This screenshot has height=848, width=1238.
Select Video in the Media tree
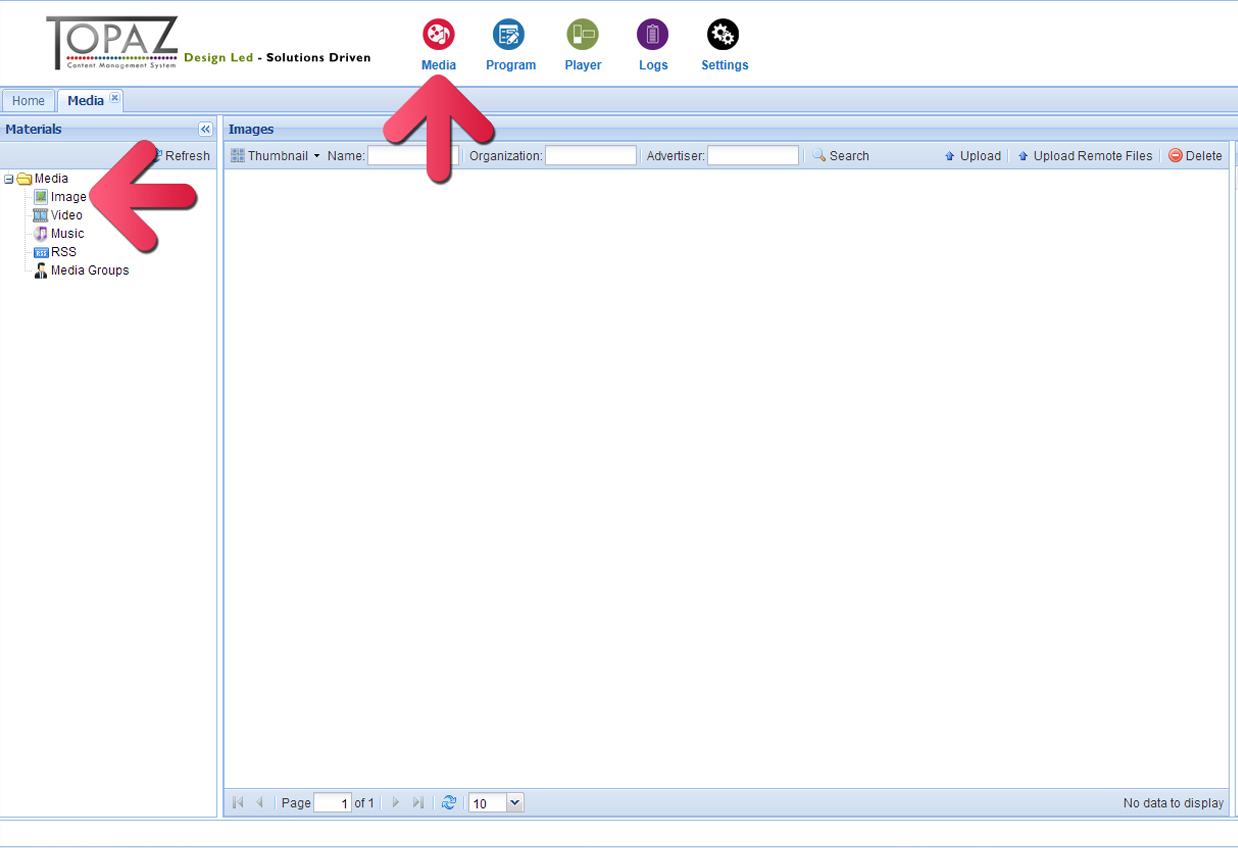point(66,215)
